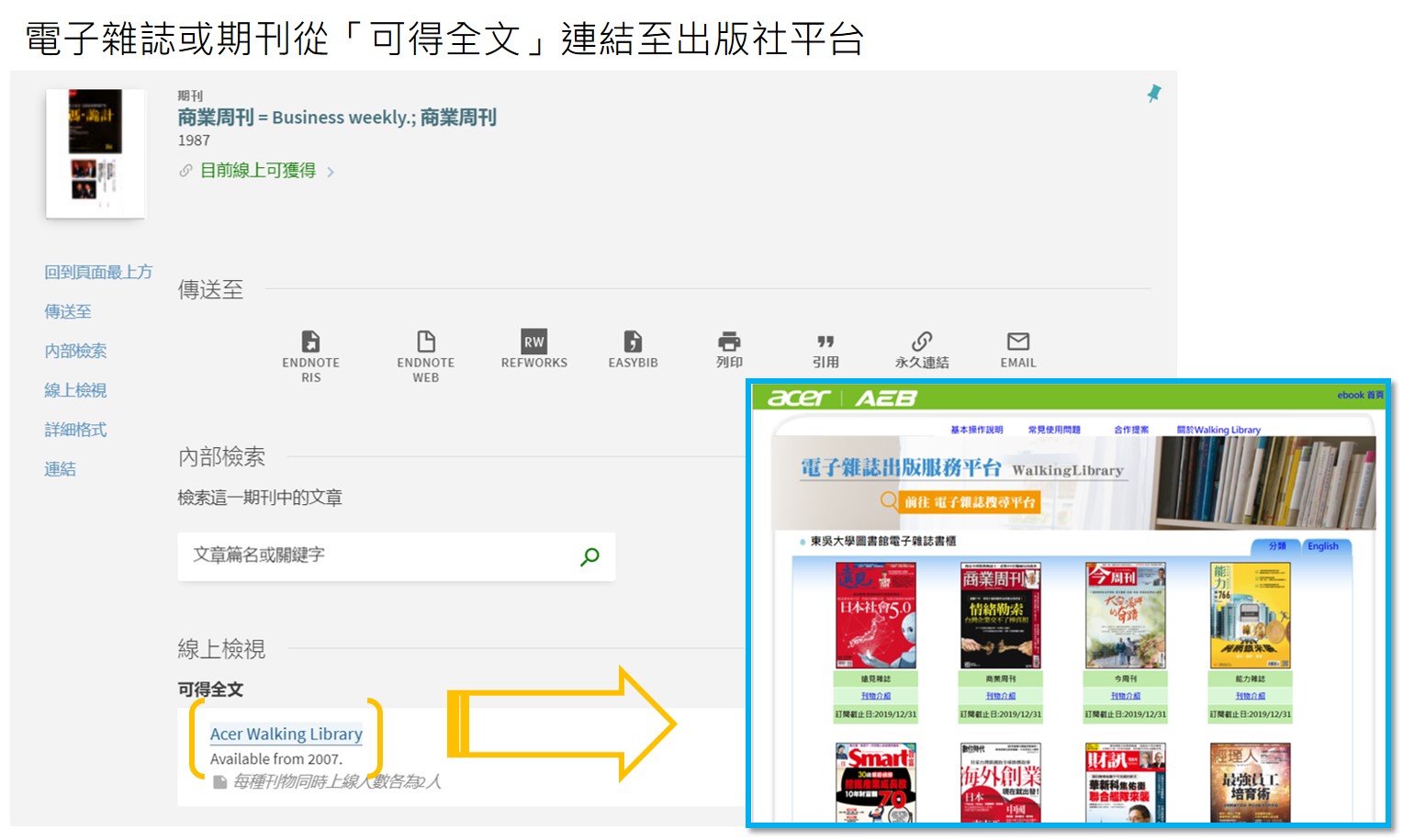
Task: Export record using EasyBib icon
Action: pos(633,342)
